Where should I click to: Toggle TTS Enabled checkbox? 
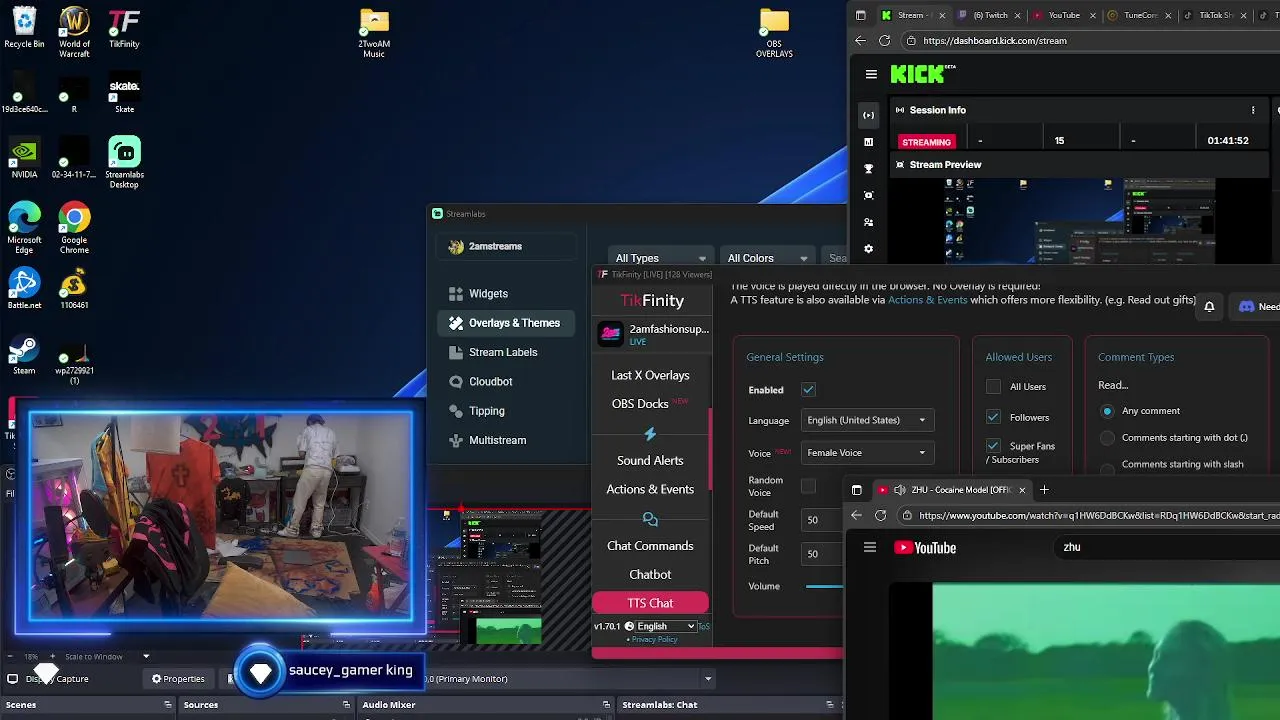808,389
